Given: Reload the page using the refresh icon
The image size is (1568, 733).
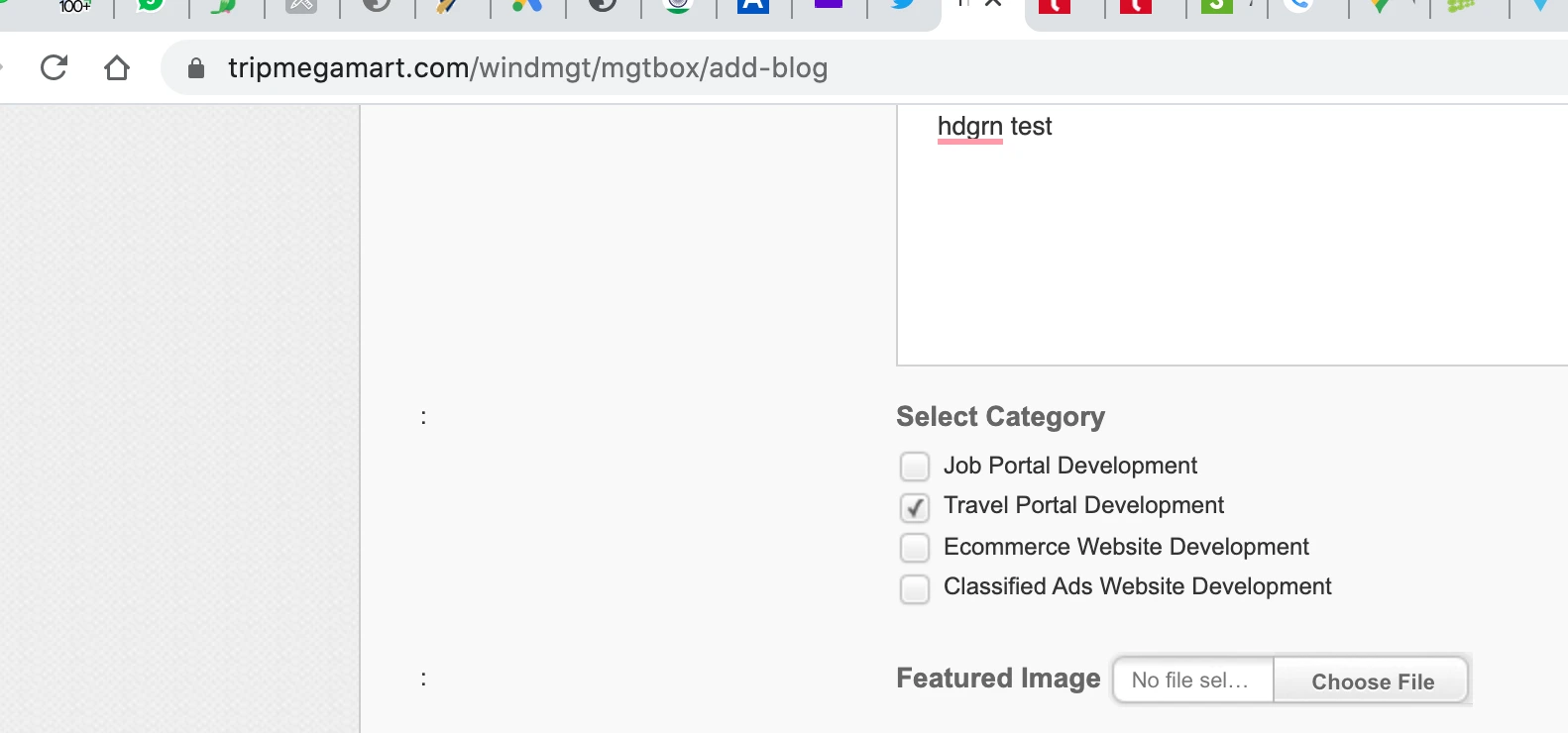Looking at the screenshot, I should [x=54, y=67].
